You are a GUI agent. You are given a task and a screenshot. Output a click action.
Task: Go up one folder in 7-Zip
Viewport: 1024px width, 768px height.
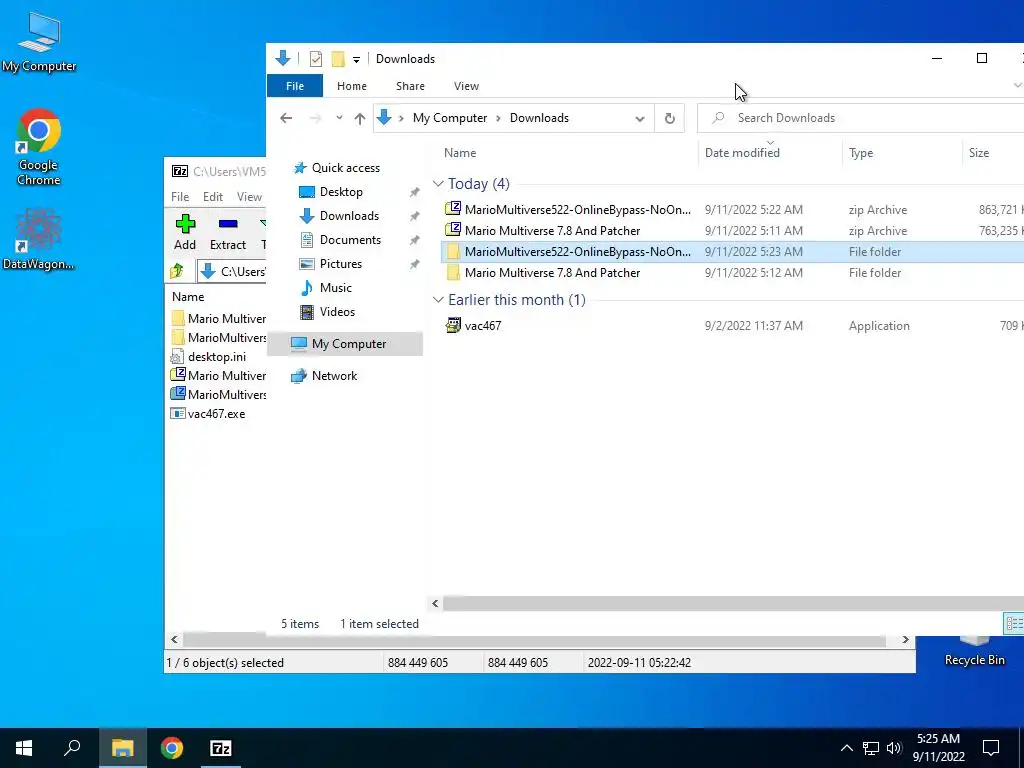[x=177, y=271]
